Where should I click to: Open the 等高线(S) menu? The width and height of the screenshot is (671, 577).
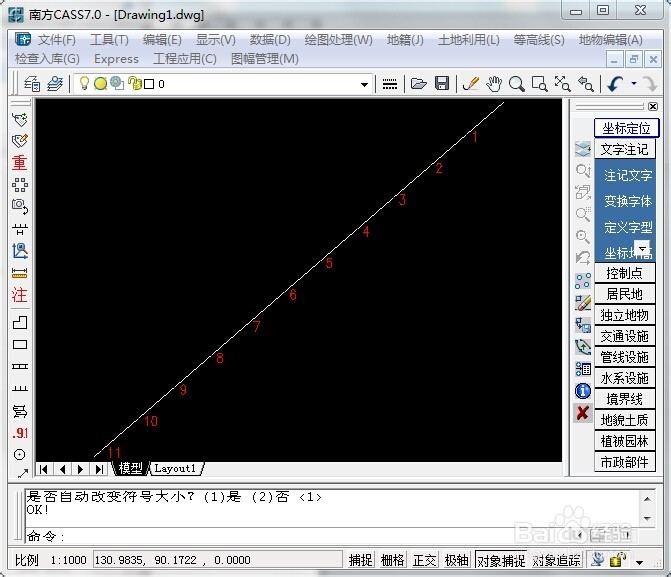tap(539, 40)
